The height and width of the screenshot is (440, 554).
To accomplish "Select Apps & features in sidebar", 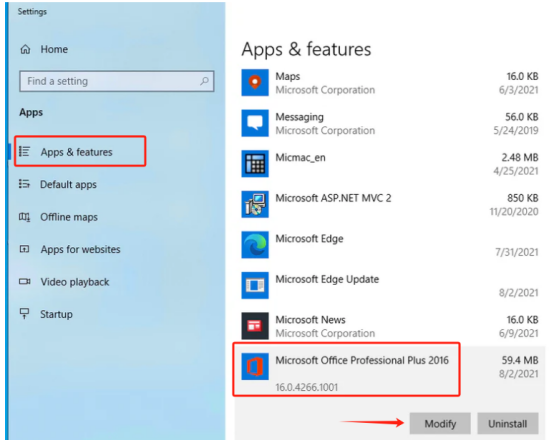I will coord(76,152).
